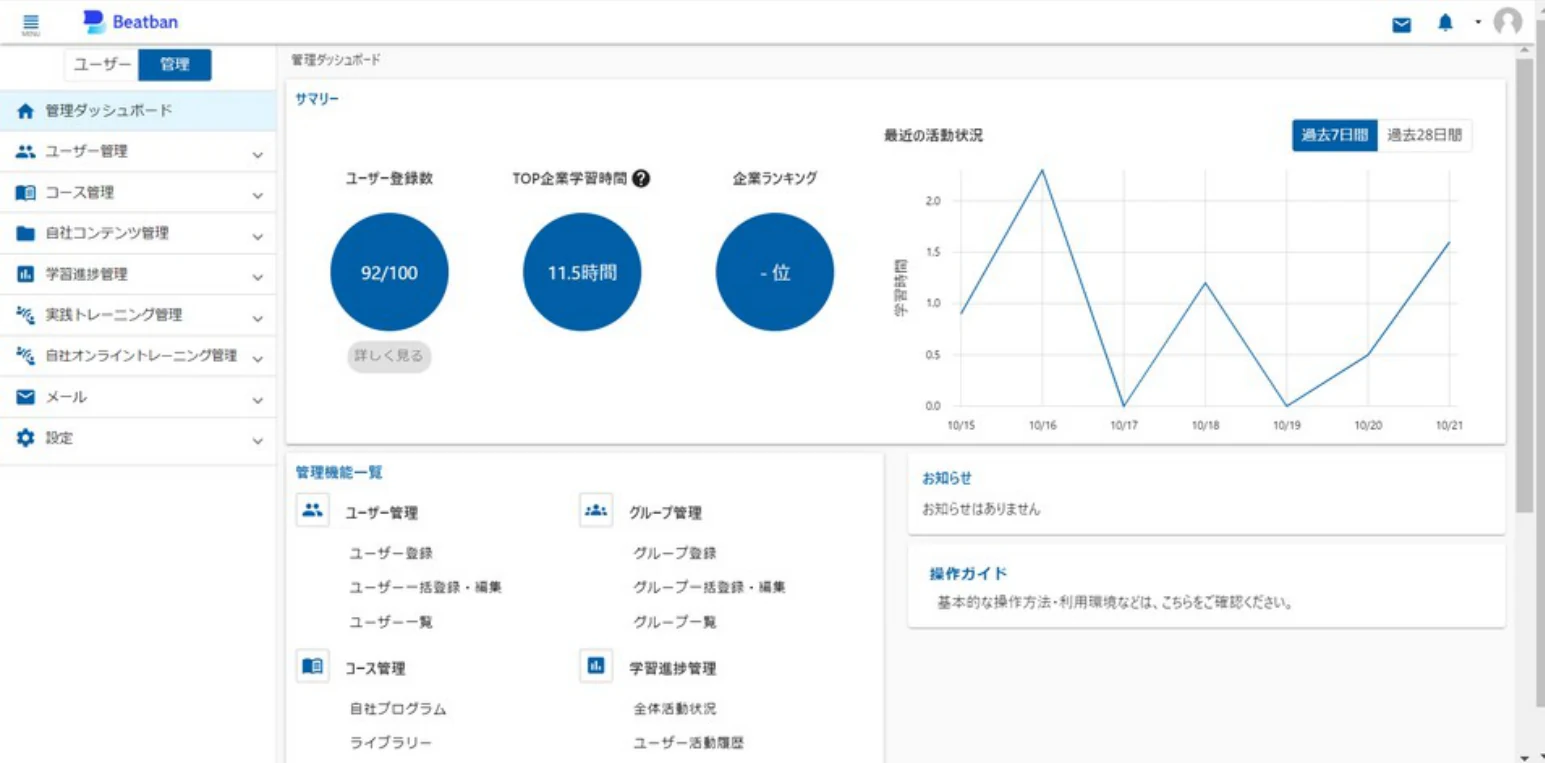Click the home icon beside 管理ダッシュボード
This screenshot has width=1545, height=763.
click(x=26, y=111)
